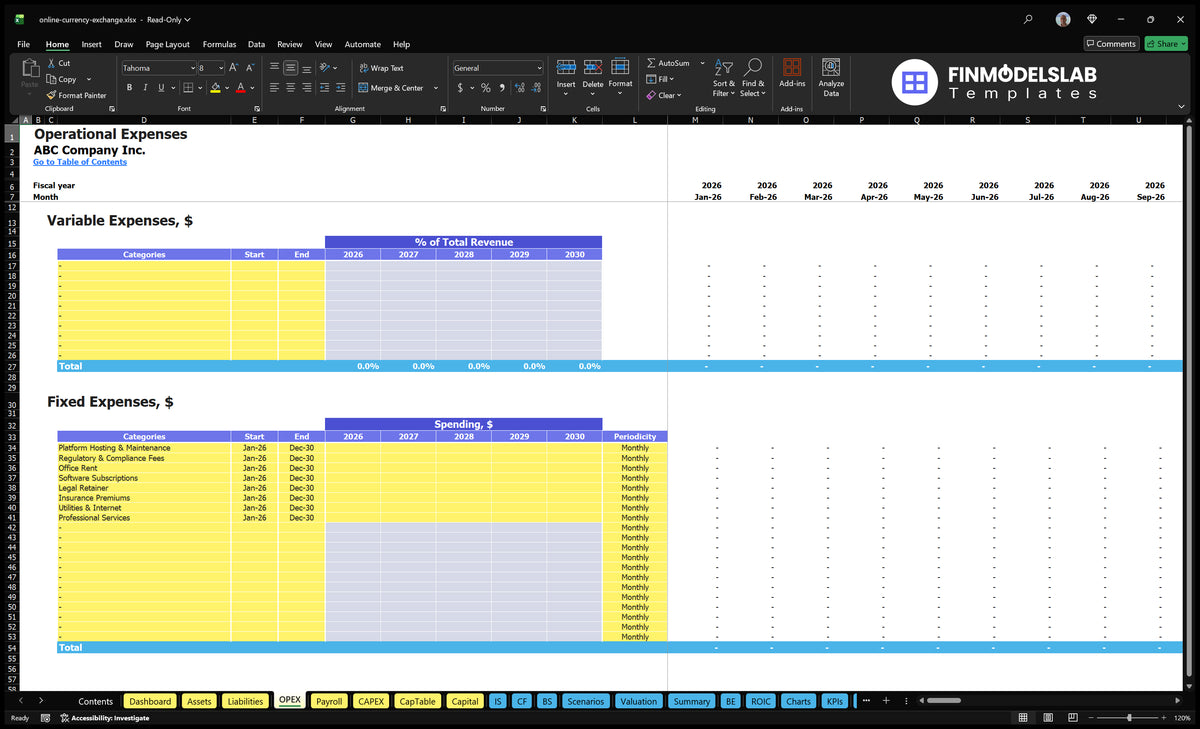The height and width of the screenshot is (729, 1200).
Task: Click the Share button
Action: [1166, 44]
